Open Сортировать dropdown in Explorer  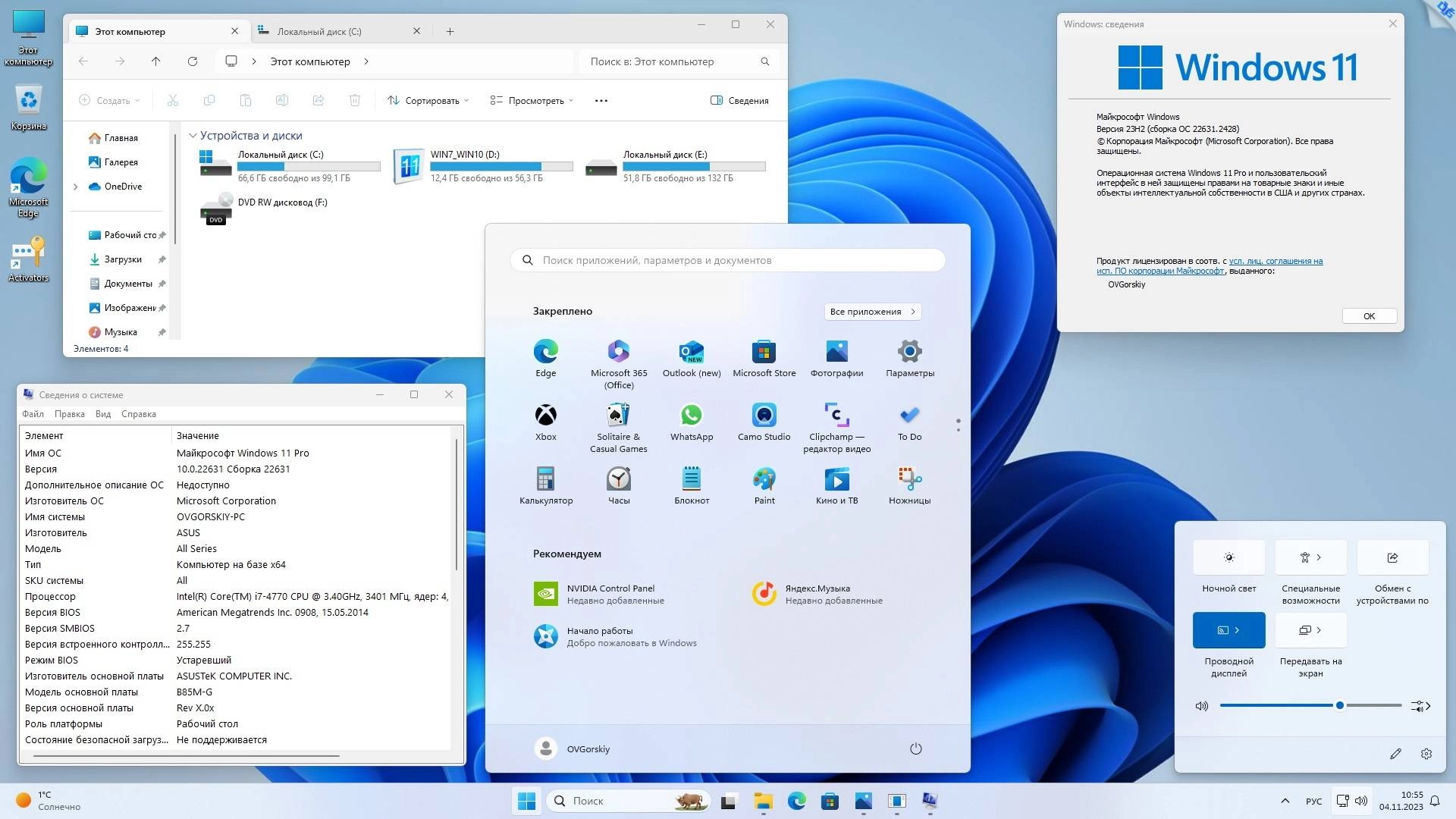(428, 100)
